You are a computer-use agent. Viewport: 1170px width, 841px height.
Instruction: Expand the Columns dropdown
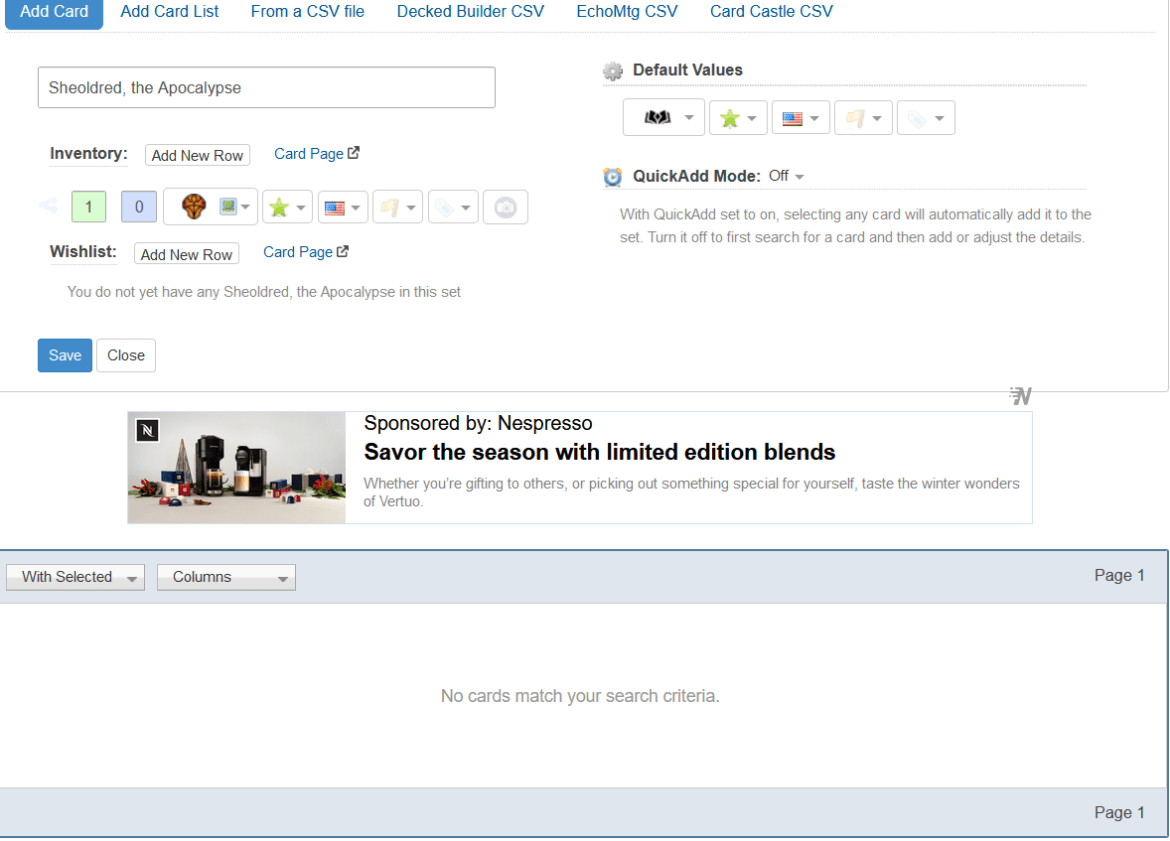coord(226,577)
